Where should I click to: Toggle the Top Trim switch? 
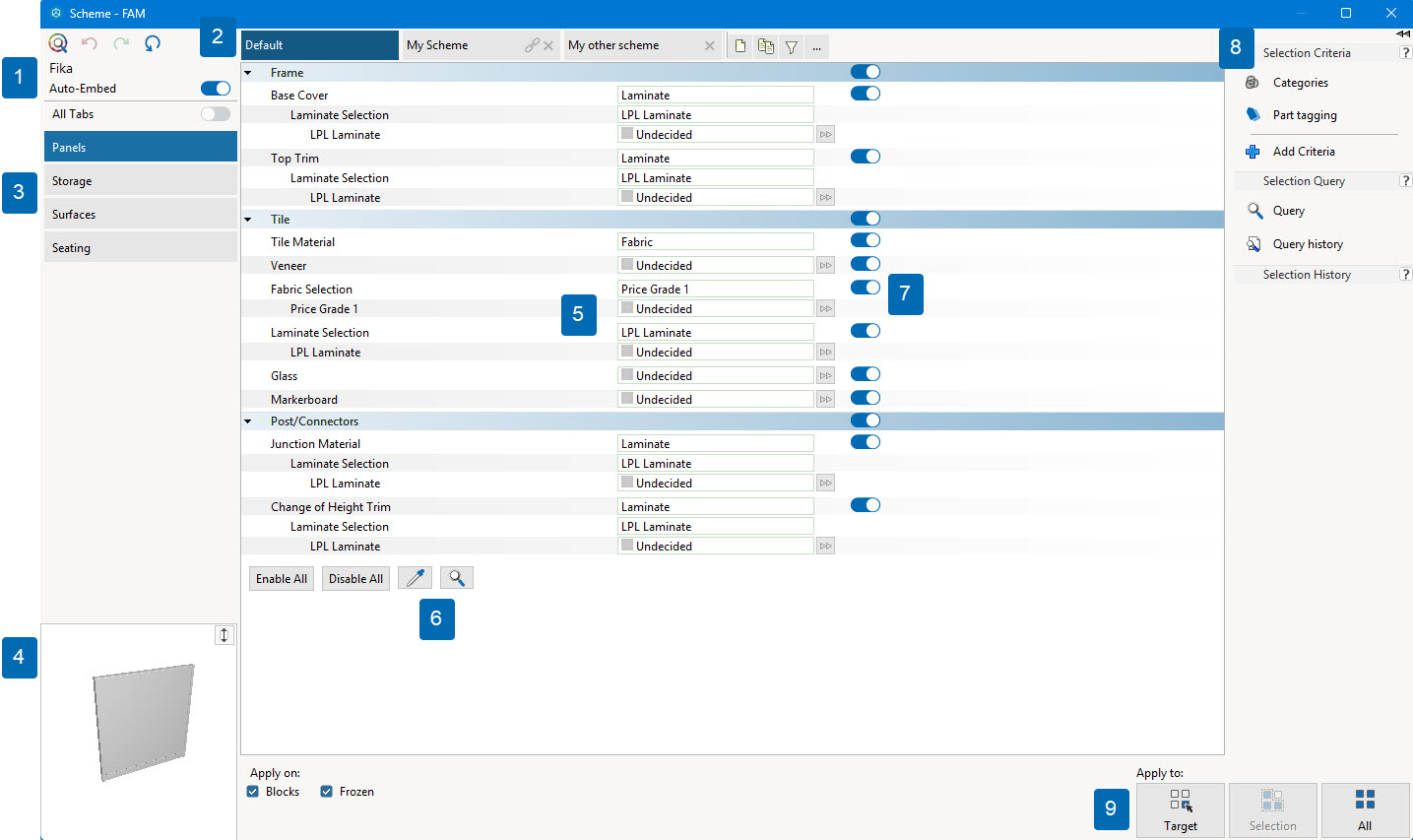pyautogui.click(x=866, y=157)
